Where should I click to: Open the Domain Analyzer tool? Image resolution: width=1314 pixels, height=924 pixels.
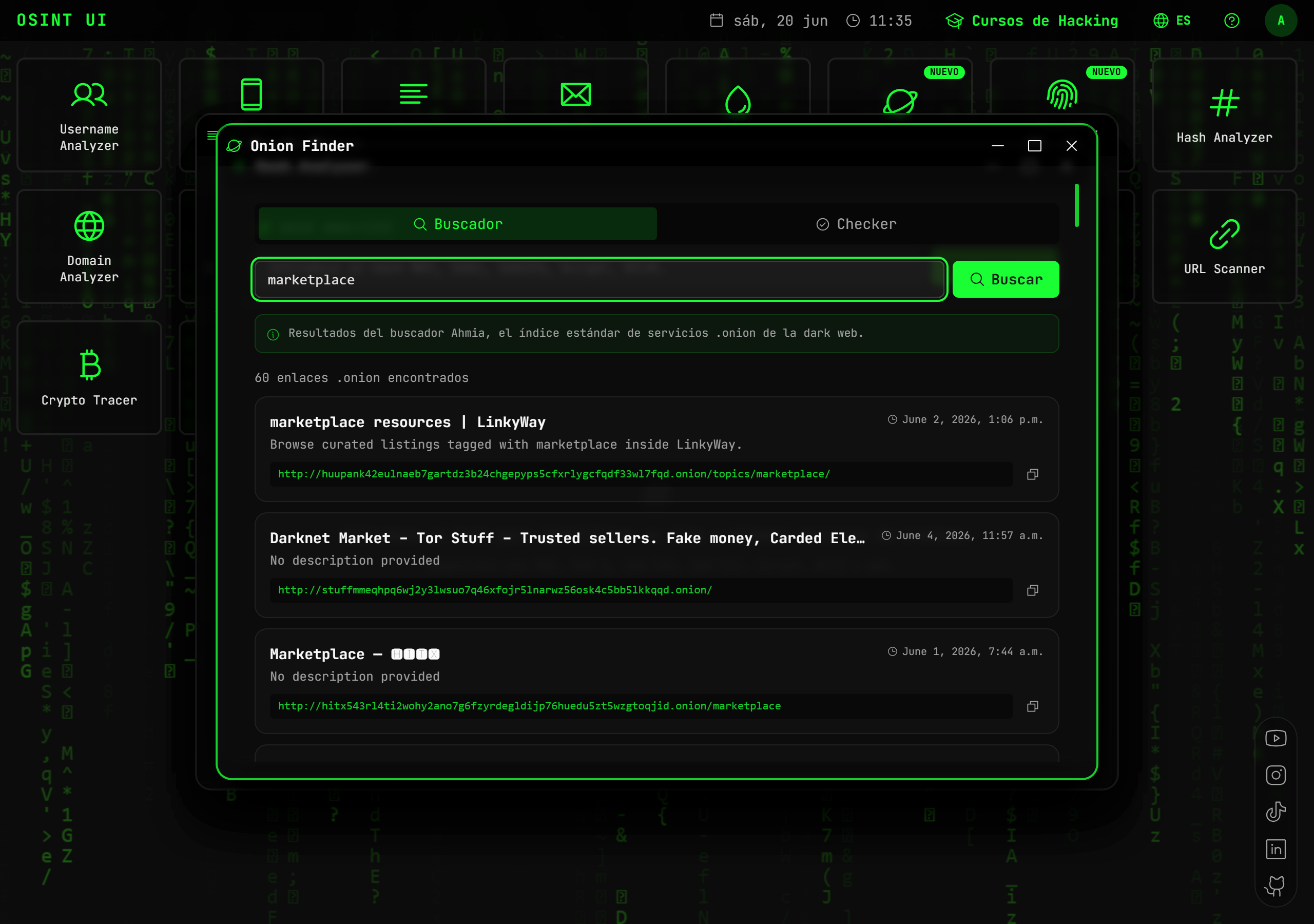(x=89, y=246)
